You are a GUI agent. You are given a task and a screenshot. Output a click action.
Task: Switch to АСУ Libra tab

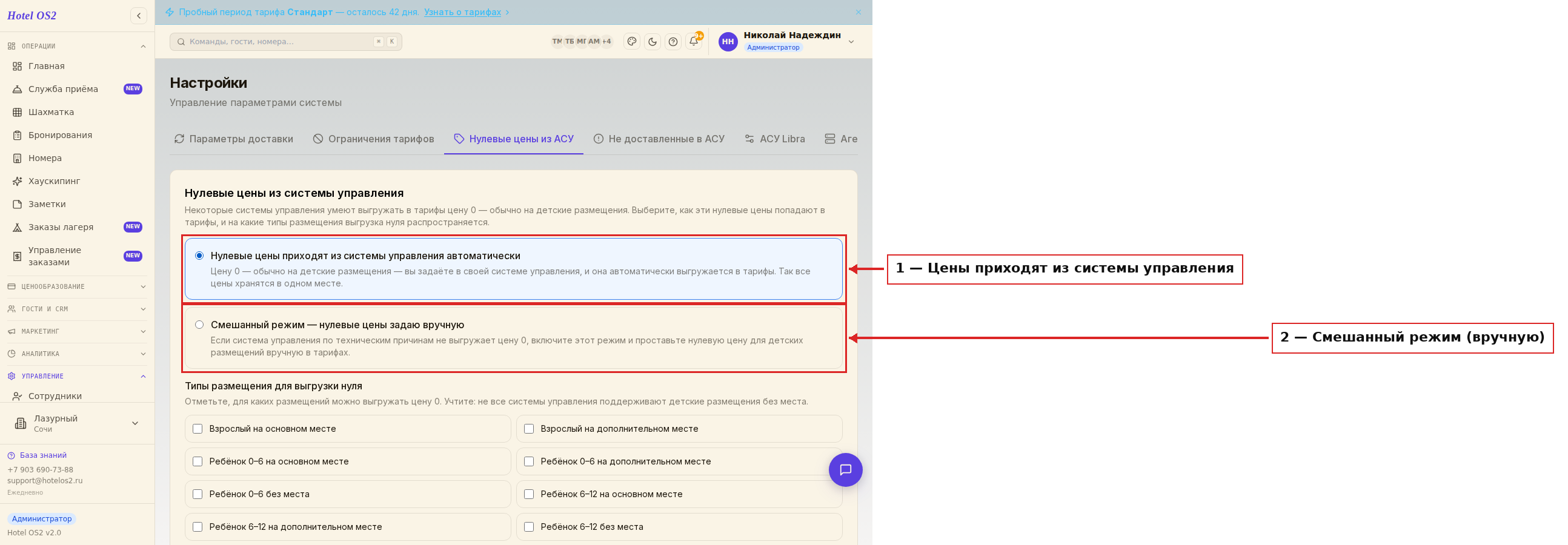[x=774, y=139]
